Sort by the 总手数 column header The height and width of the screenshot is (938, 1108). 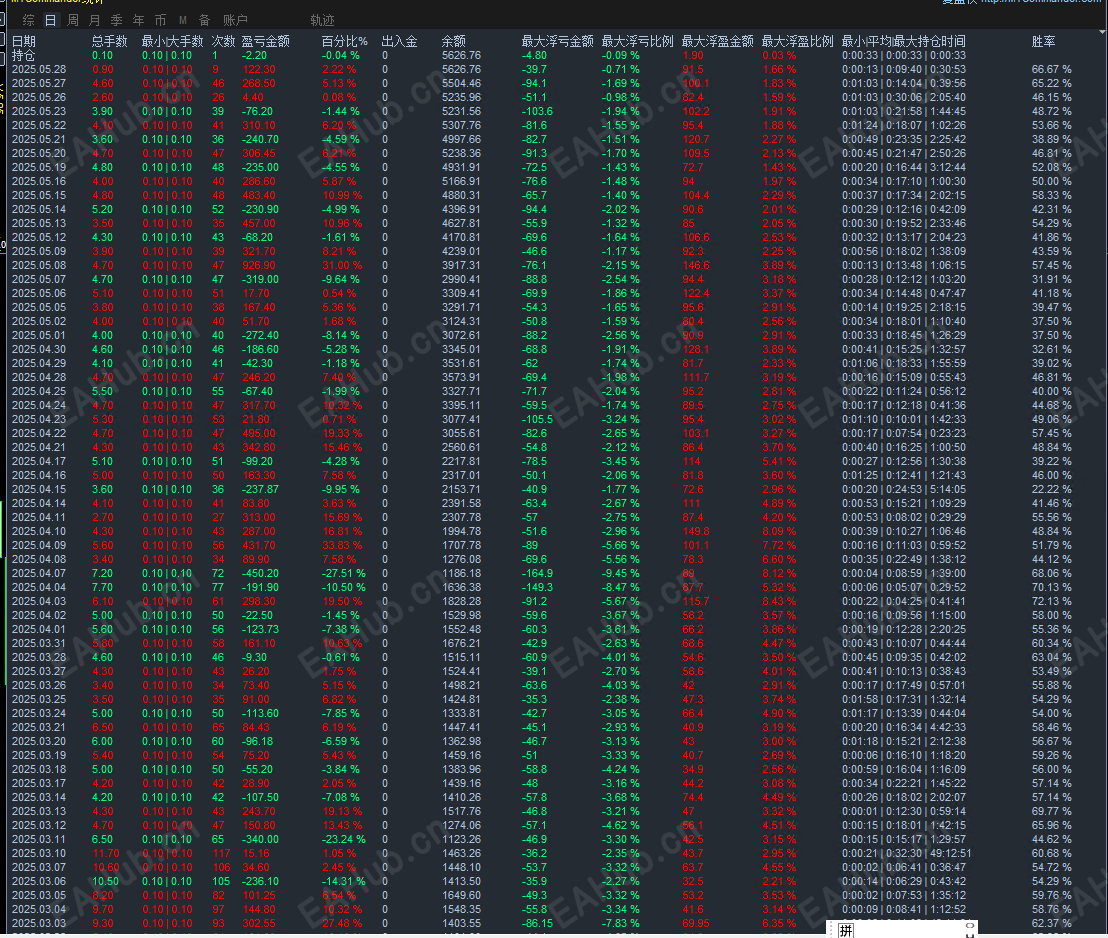click(110, 41)
